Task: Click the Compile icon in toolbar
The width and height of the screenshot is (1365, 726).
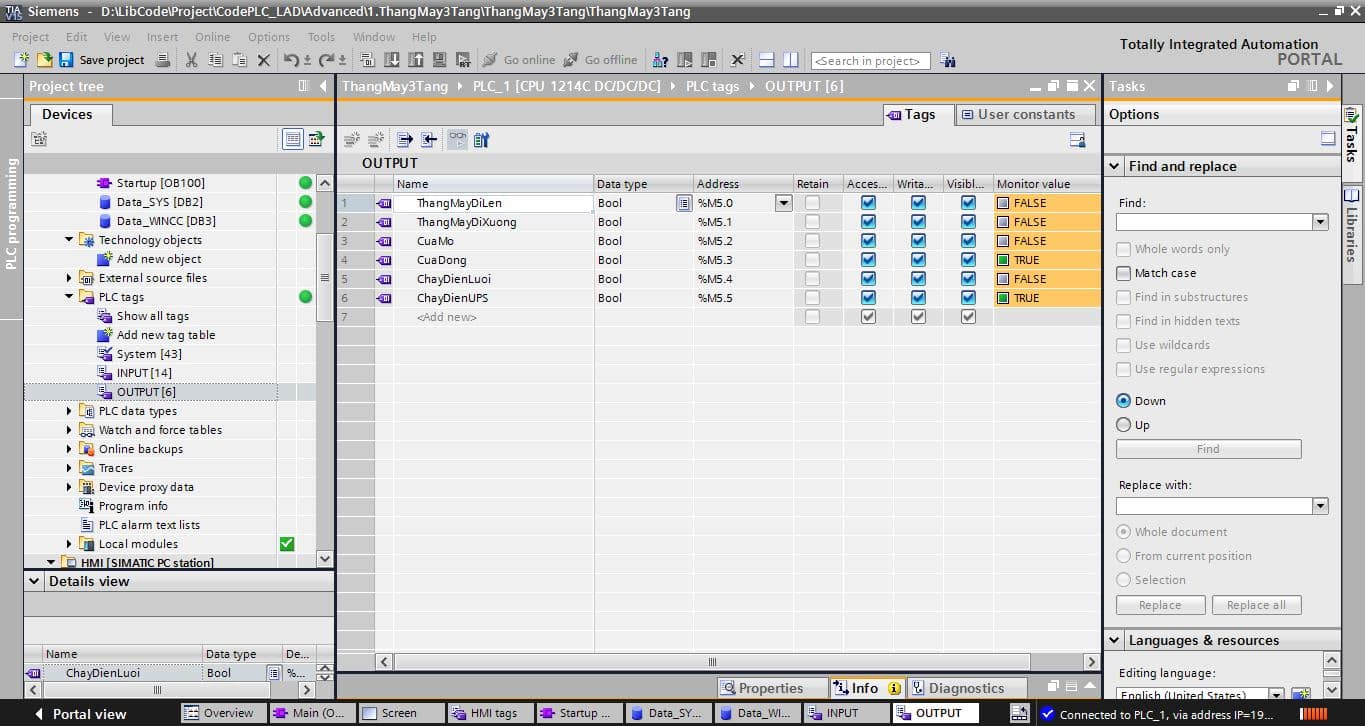Action: pos(367,60)
